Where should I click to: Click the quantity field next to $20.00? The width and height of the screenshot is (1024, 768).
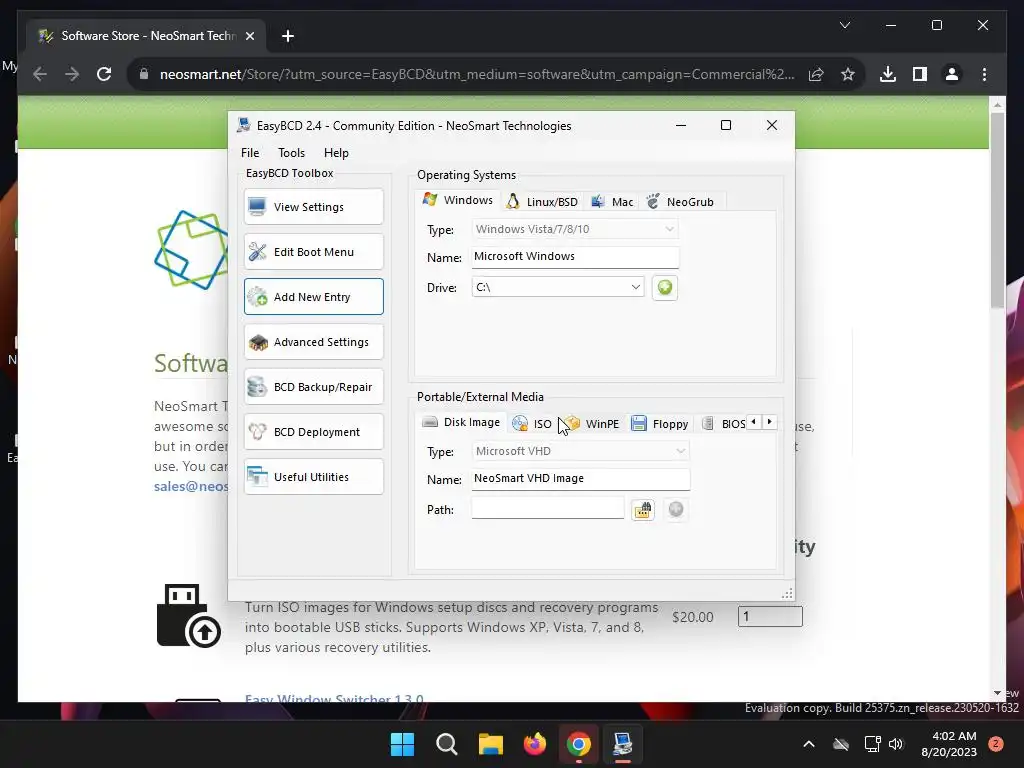pos(770,616)
